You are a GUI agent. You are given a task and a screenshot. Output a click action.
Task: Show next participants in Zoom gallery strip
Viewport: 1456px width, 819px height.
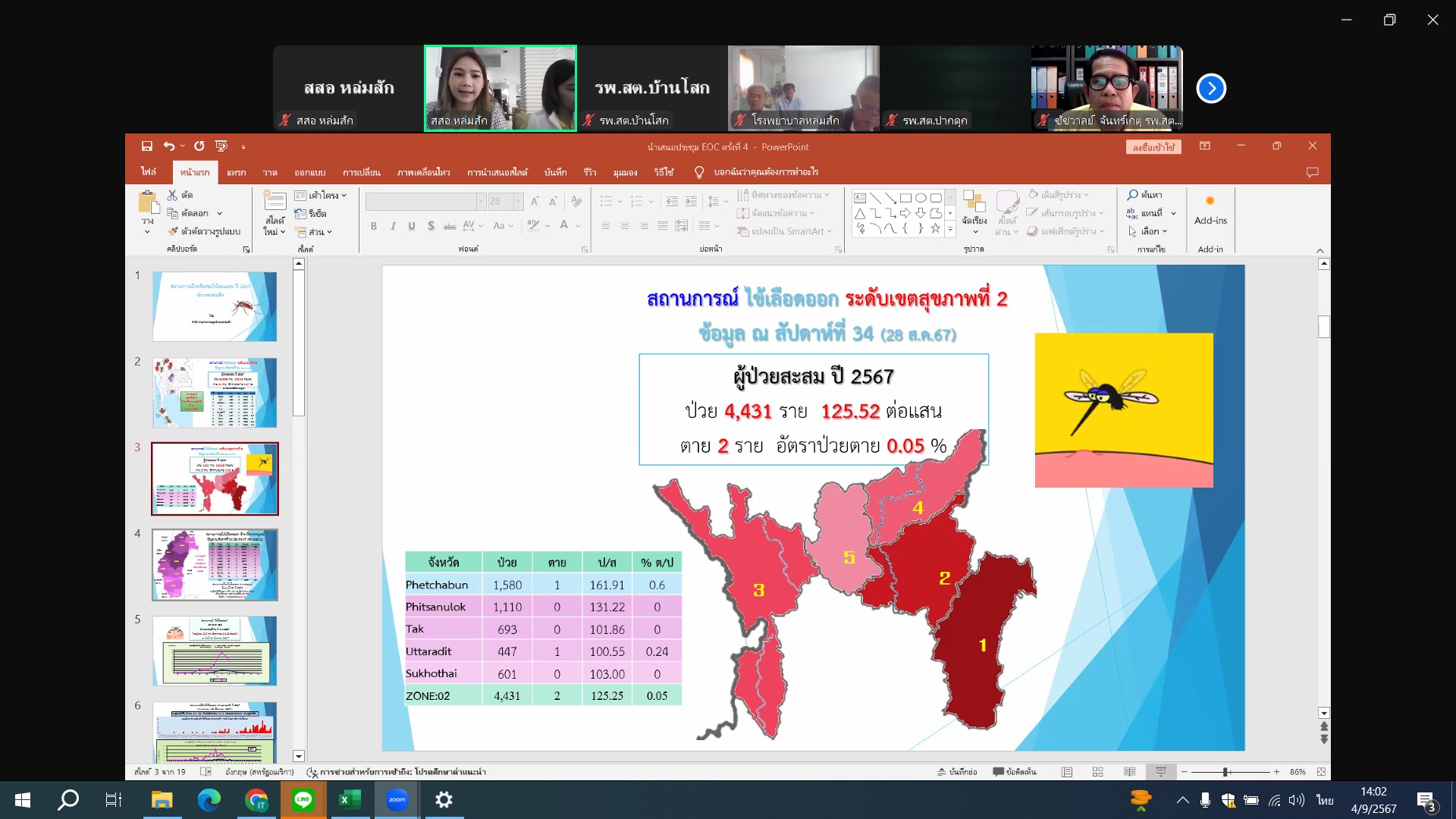pos(1210,89)
